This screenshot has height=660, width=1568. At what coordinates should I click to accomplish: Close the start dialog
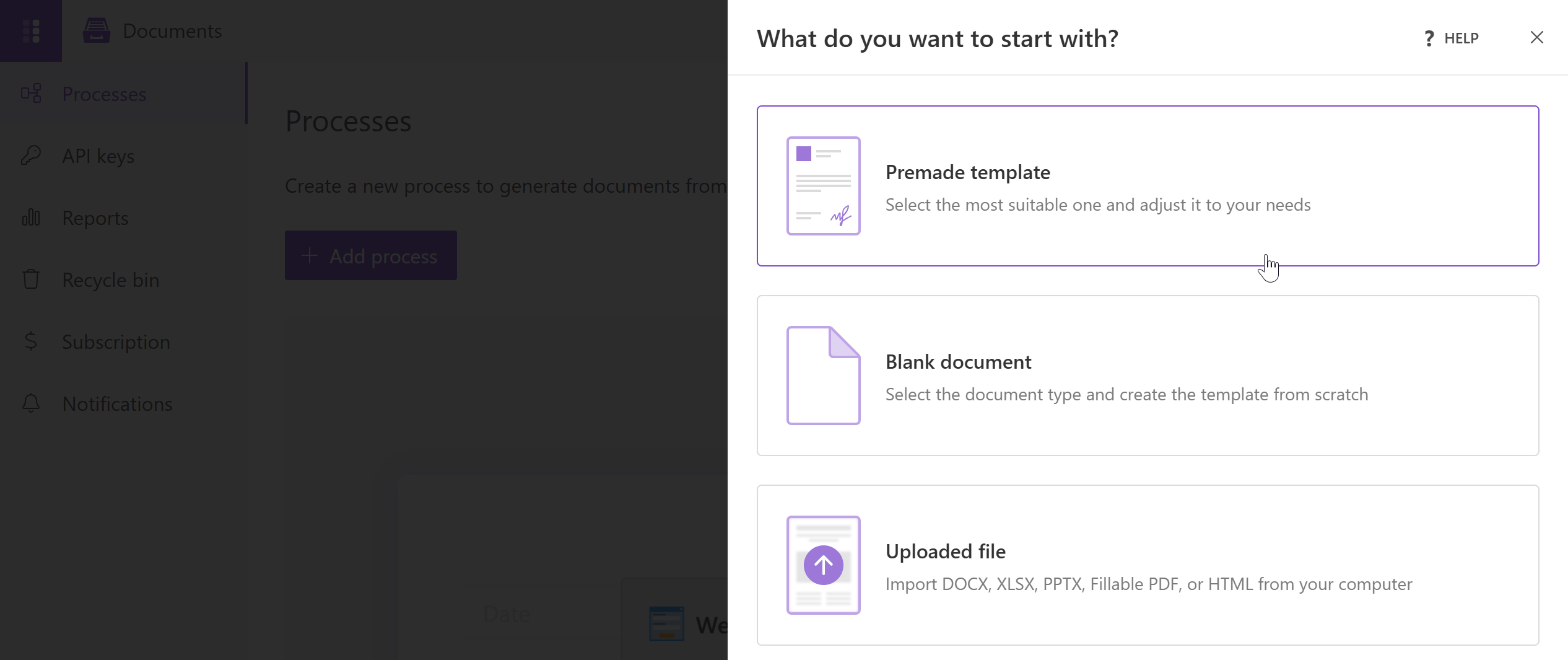pos(1538,37)
